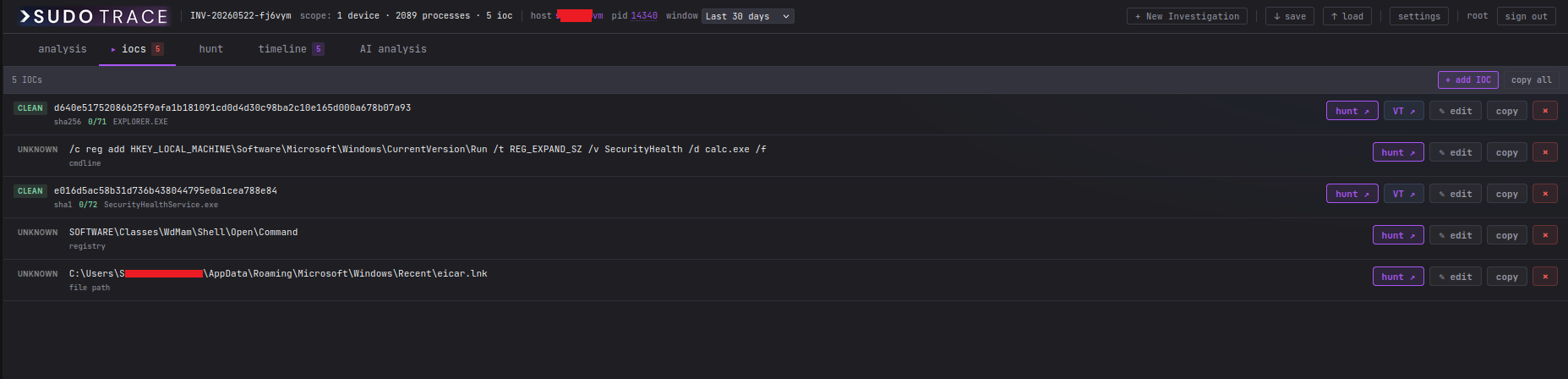Click the 0/72 detection score
This screenshot has width=1568, height=379.
coord(88,205)
